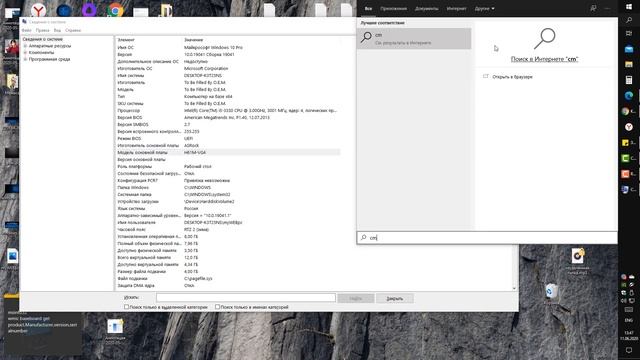Open the notification center icon

pos(629,350)
